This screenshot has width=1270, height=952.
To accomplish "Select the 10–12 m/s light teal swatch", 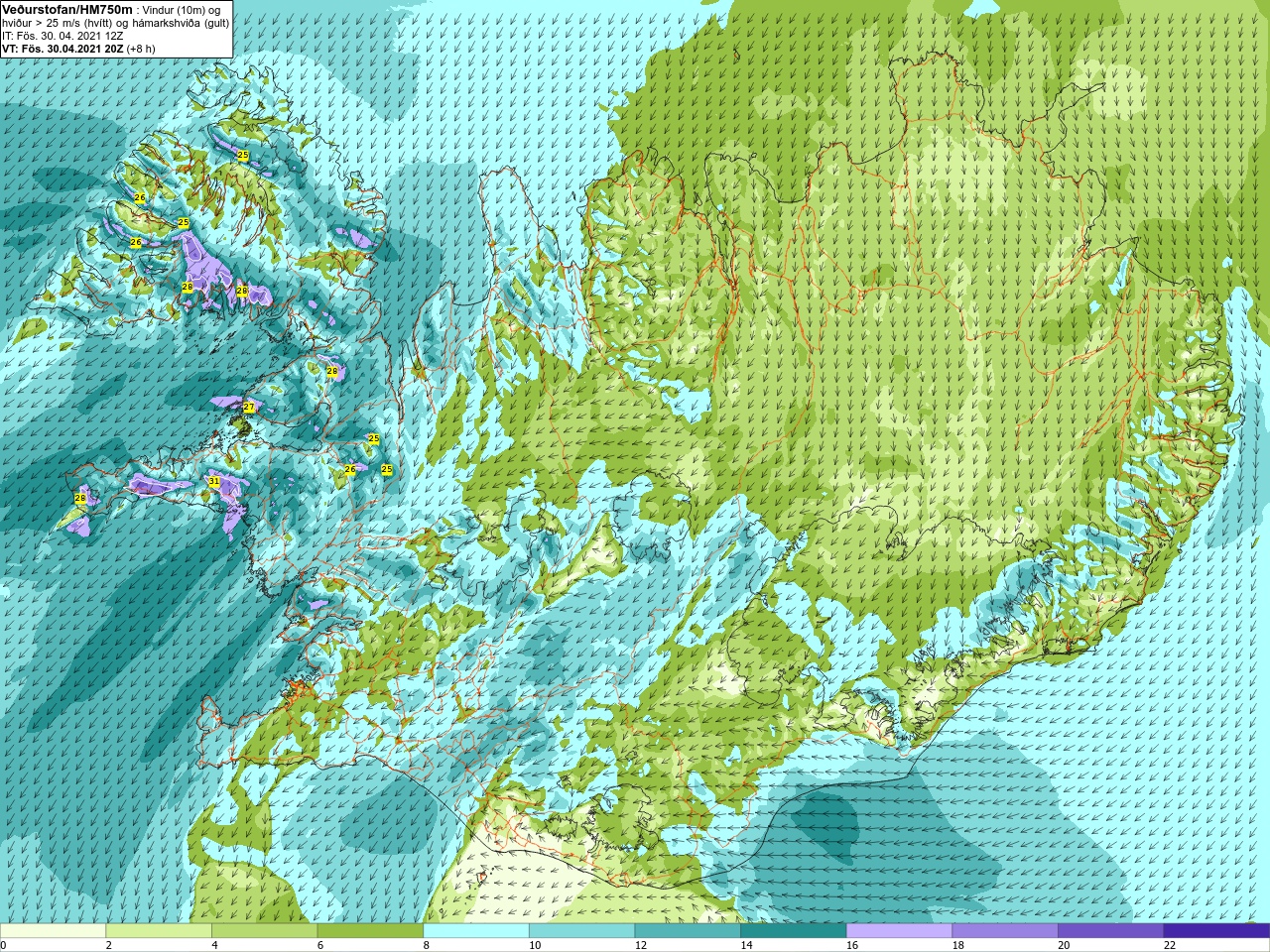I will (x=581, y=931).
